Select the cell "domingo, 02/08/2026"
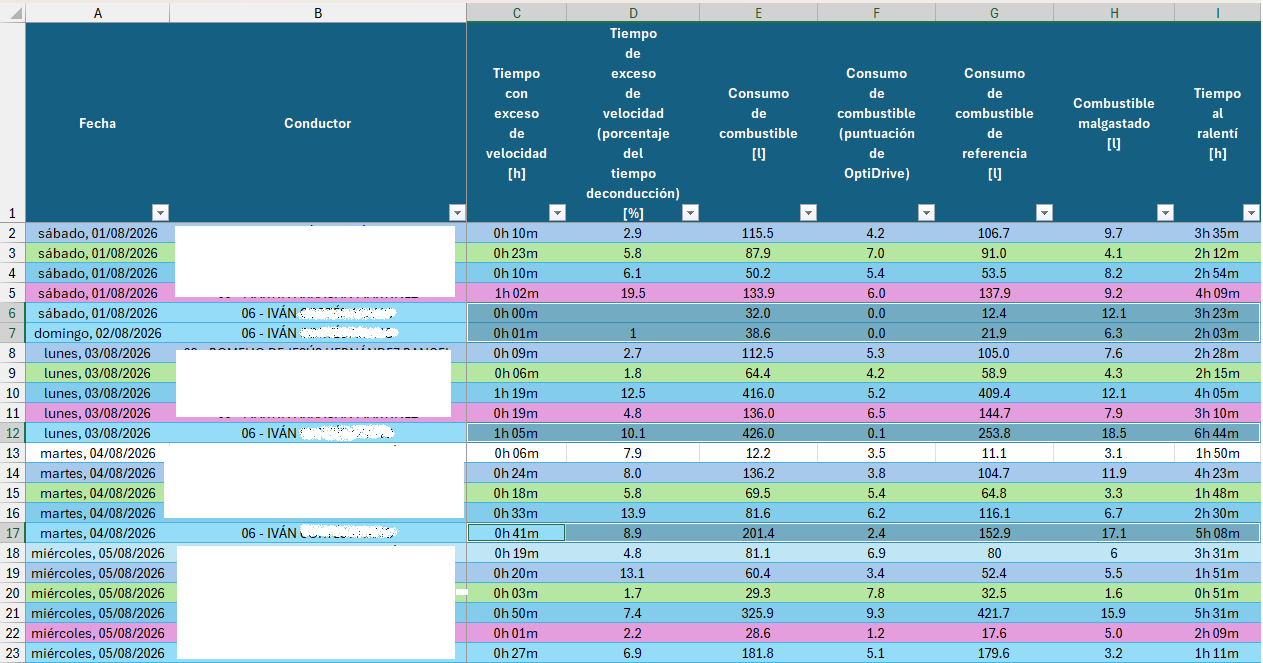 pos(98,333)
